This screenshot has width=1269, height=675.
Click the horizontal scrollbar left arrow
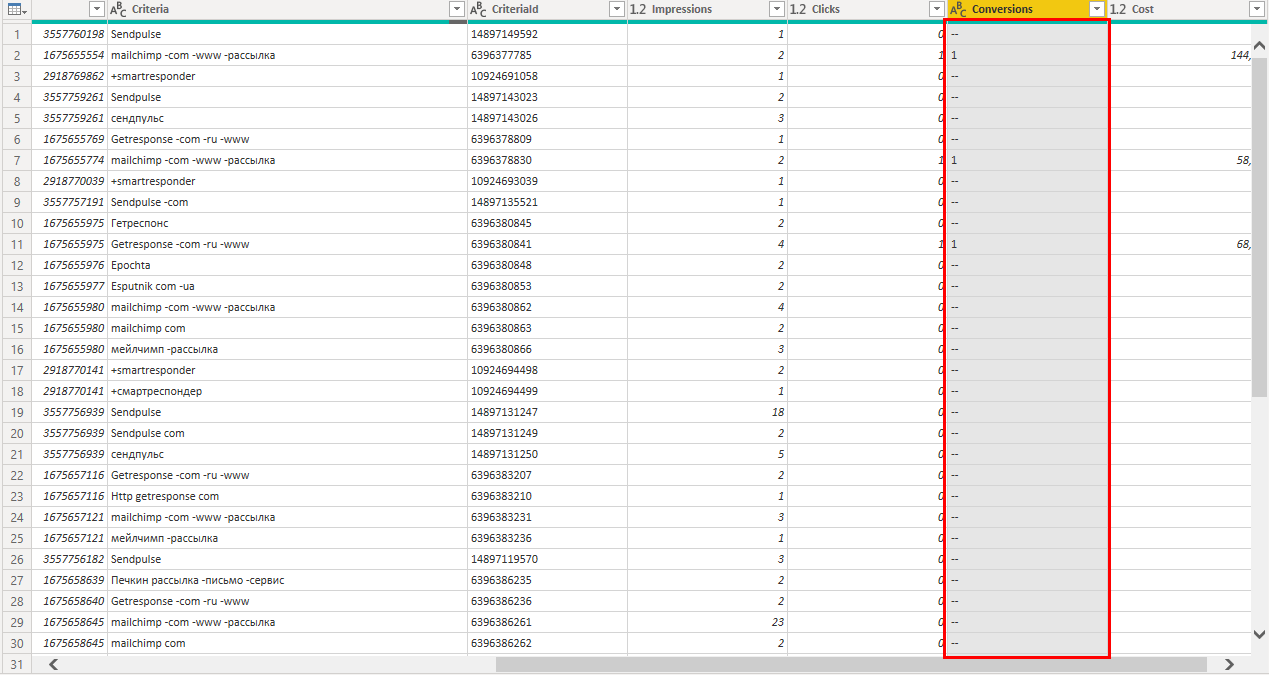pos(53,664)
